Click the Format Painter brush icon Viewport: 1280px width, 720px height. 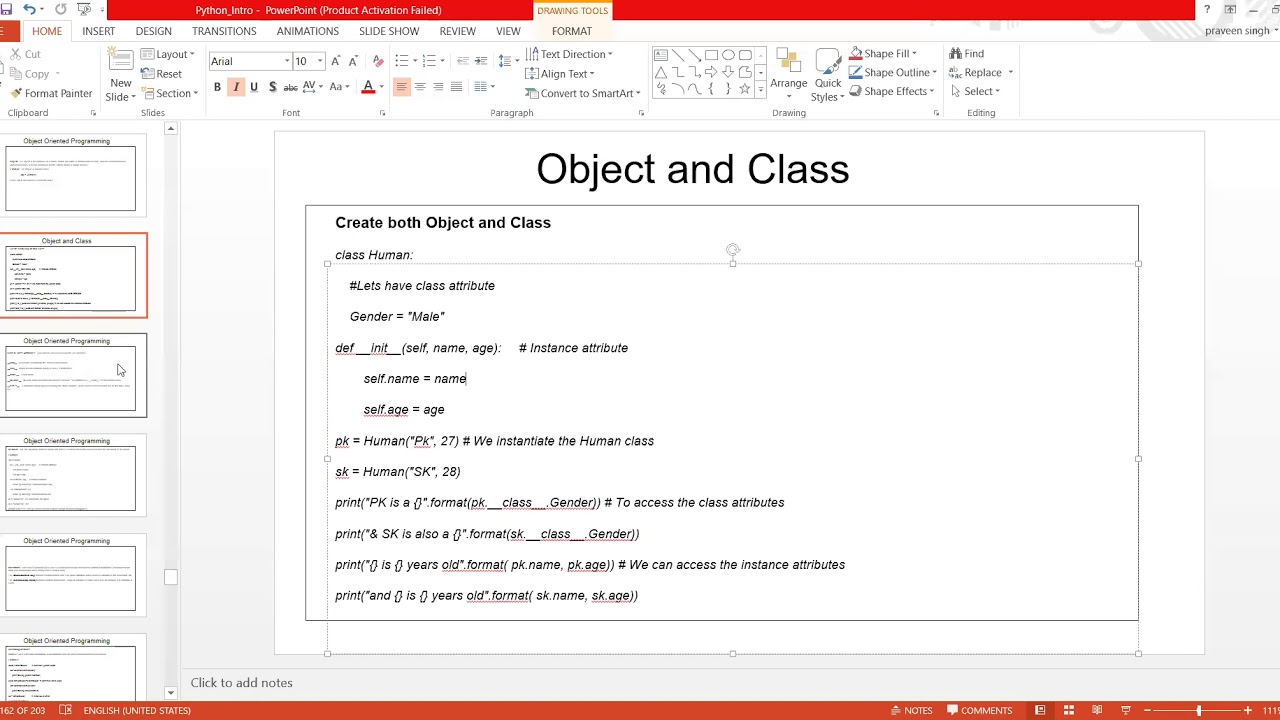(x=16, y=93)
